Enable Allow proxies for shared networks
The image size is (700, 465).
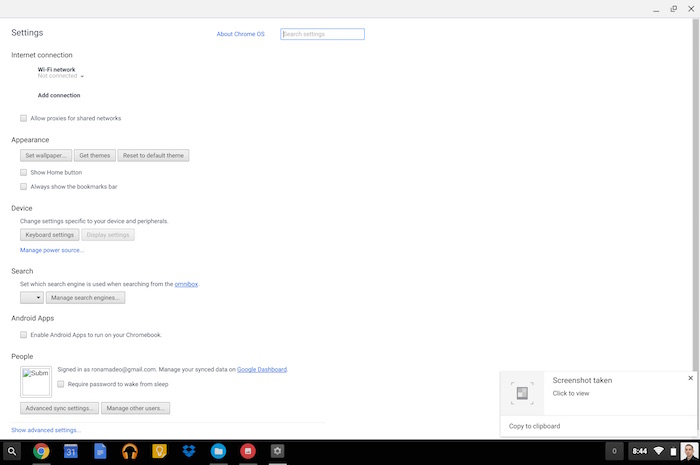coord(24,118)
